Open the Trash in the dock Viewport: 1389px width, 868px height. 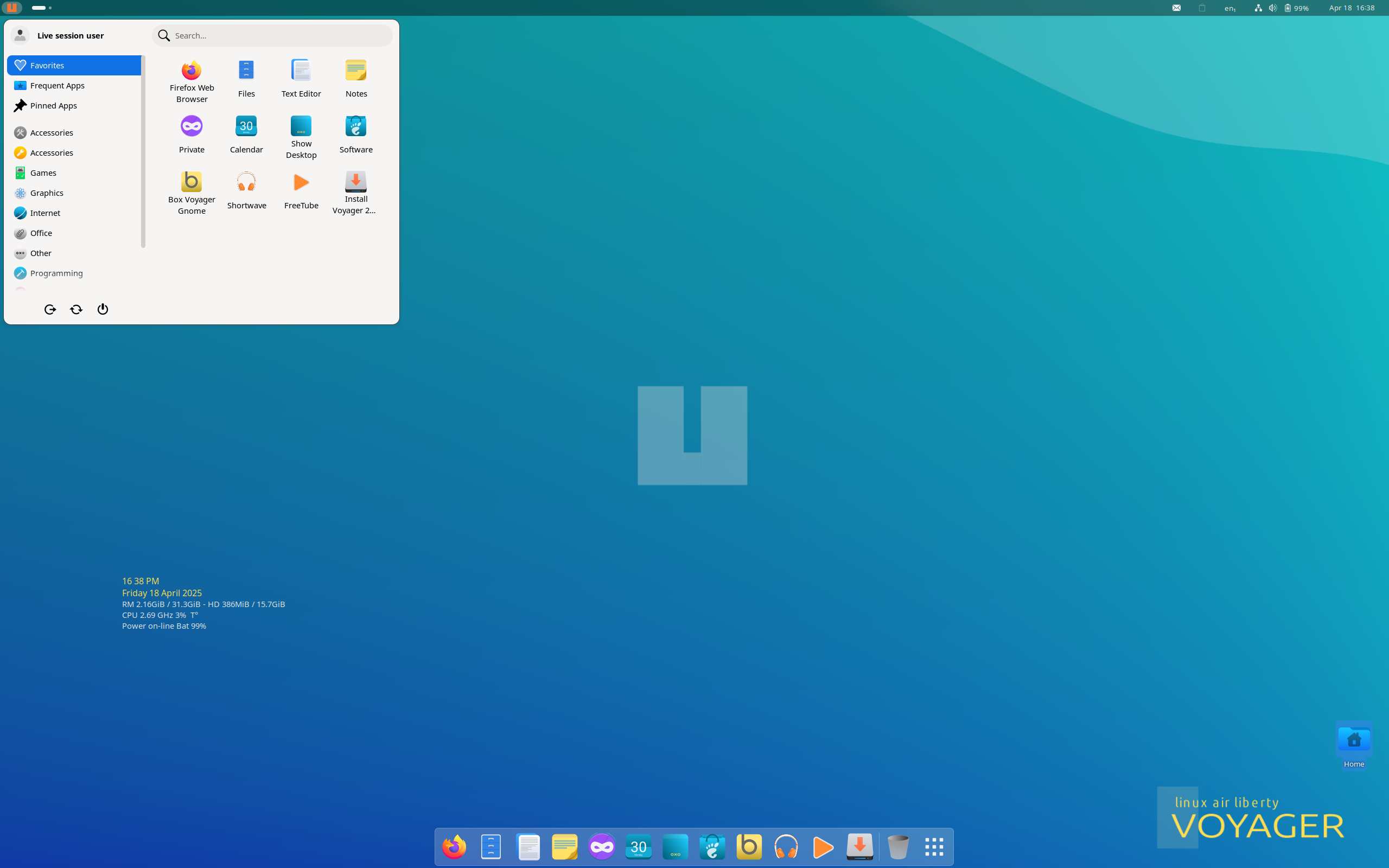899,847
